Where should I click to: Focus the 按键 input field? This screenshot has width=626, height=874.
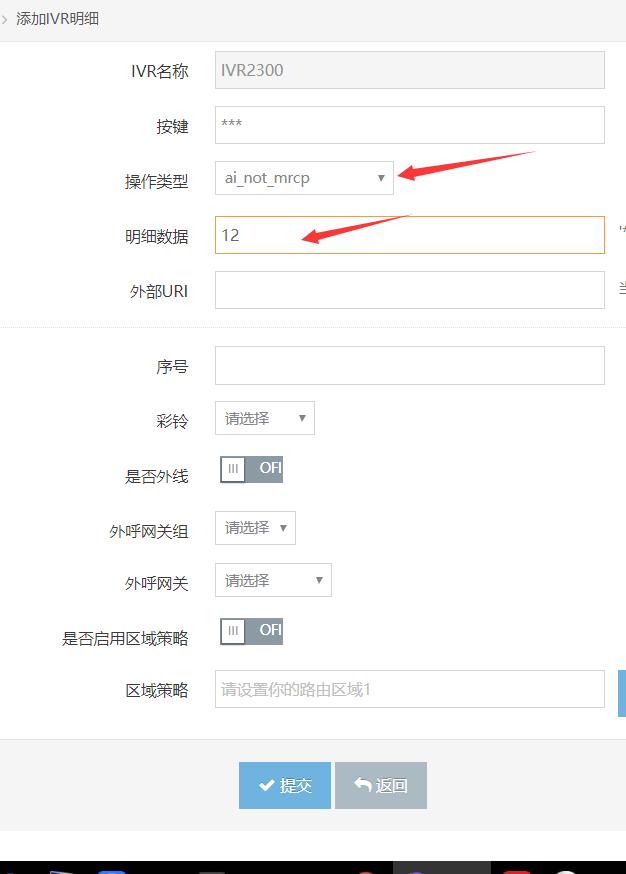[x=409, y=125]
